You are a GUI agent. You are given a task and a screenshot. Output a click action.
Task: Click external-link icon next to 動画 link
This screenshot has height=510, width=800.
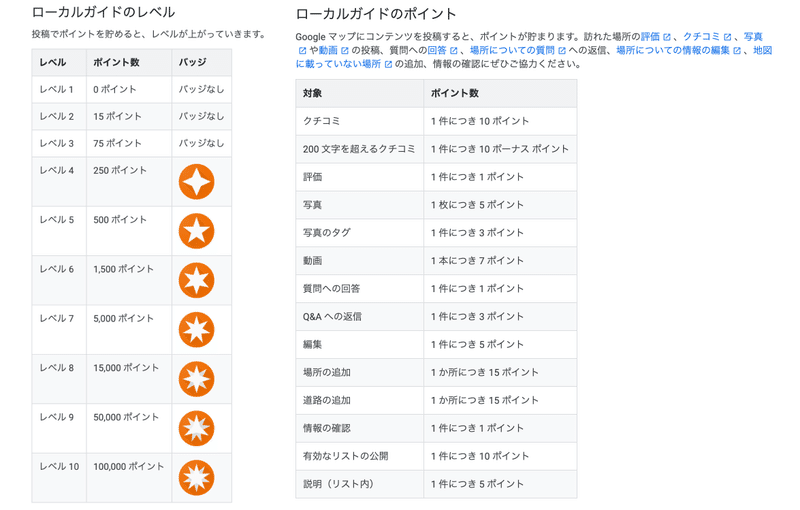pyautogui.click(x=345, y=50)
